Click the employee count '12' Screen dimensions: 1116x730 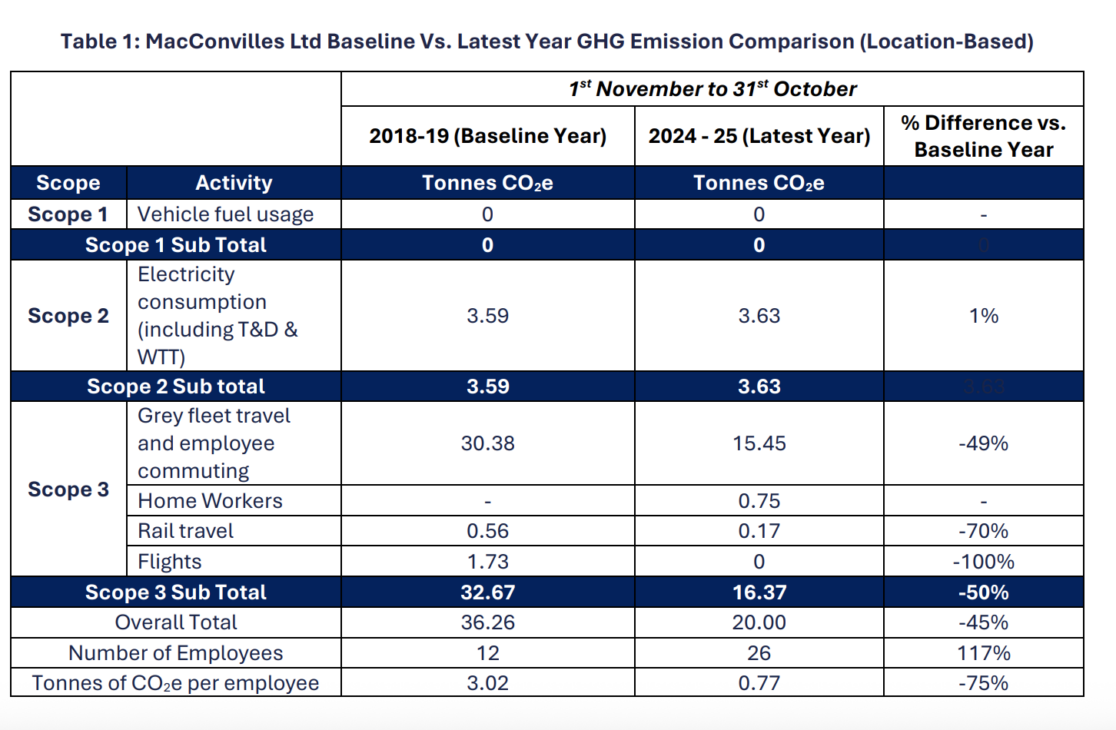click(x=488, y=652)
